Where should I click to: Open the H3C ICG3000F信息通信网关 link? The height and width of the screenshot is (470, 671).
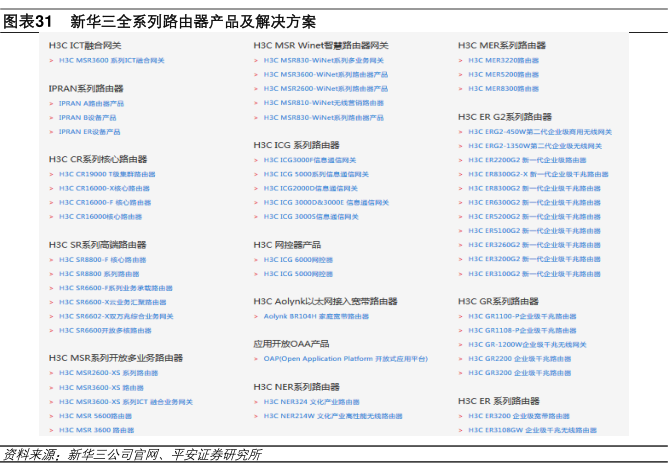pyautogui.click(x=310, y=159)
